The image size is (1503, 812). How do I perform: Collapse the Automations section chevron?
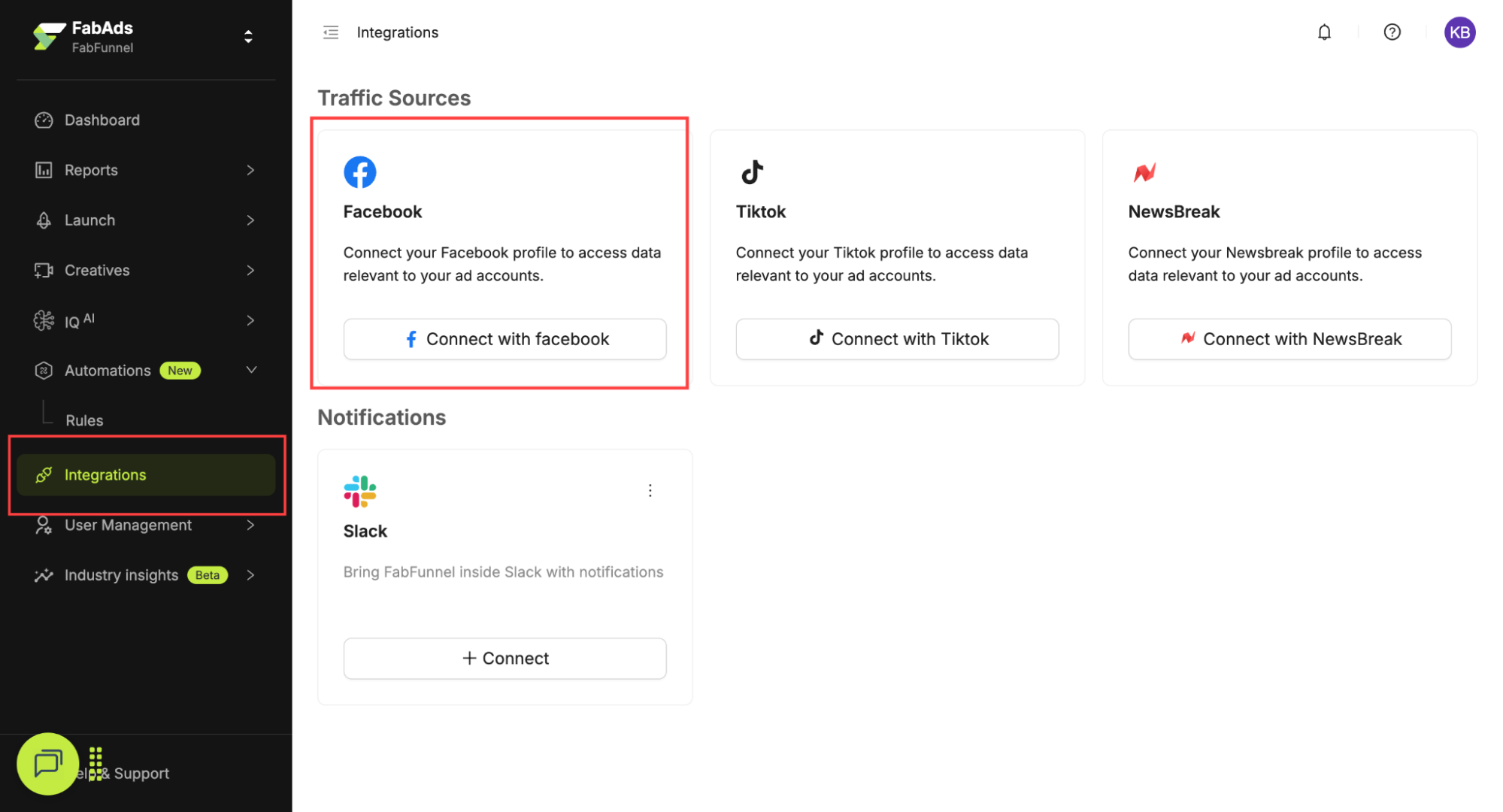[x=251, y=370]
